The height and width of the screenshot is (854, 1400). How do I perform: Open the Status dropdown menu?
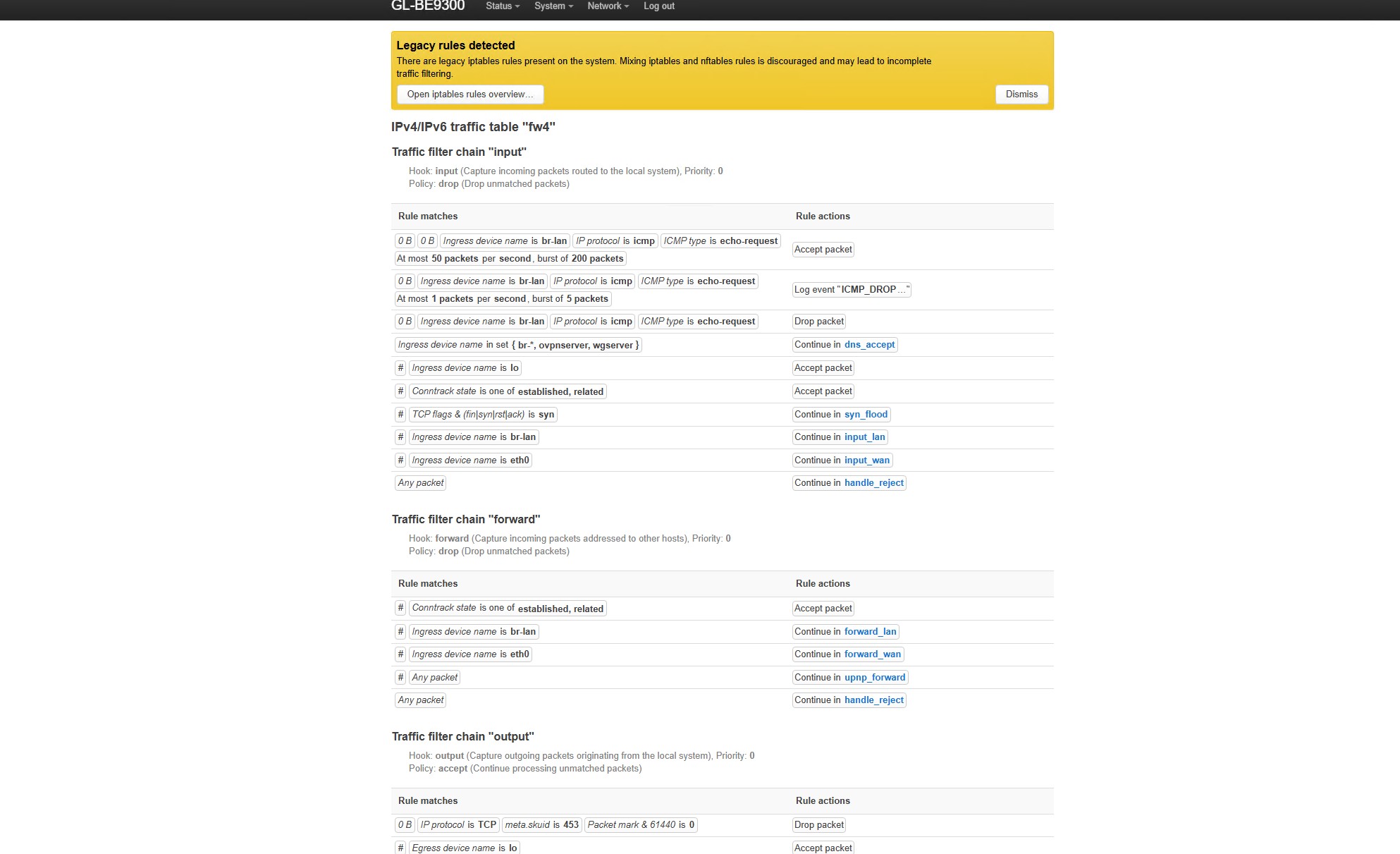click(502, 6)
